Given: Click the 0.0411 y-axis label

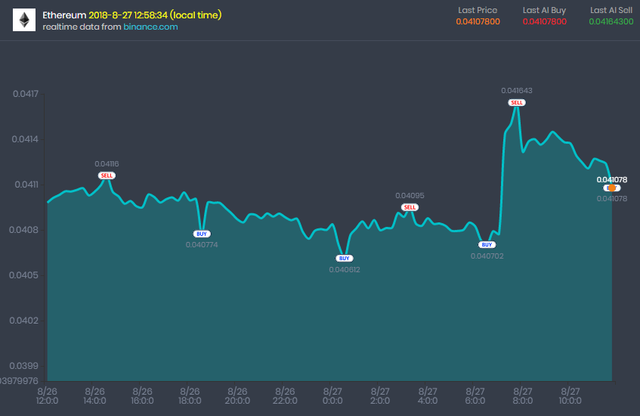Looking at the screenshot, I should click(27, 185).
